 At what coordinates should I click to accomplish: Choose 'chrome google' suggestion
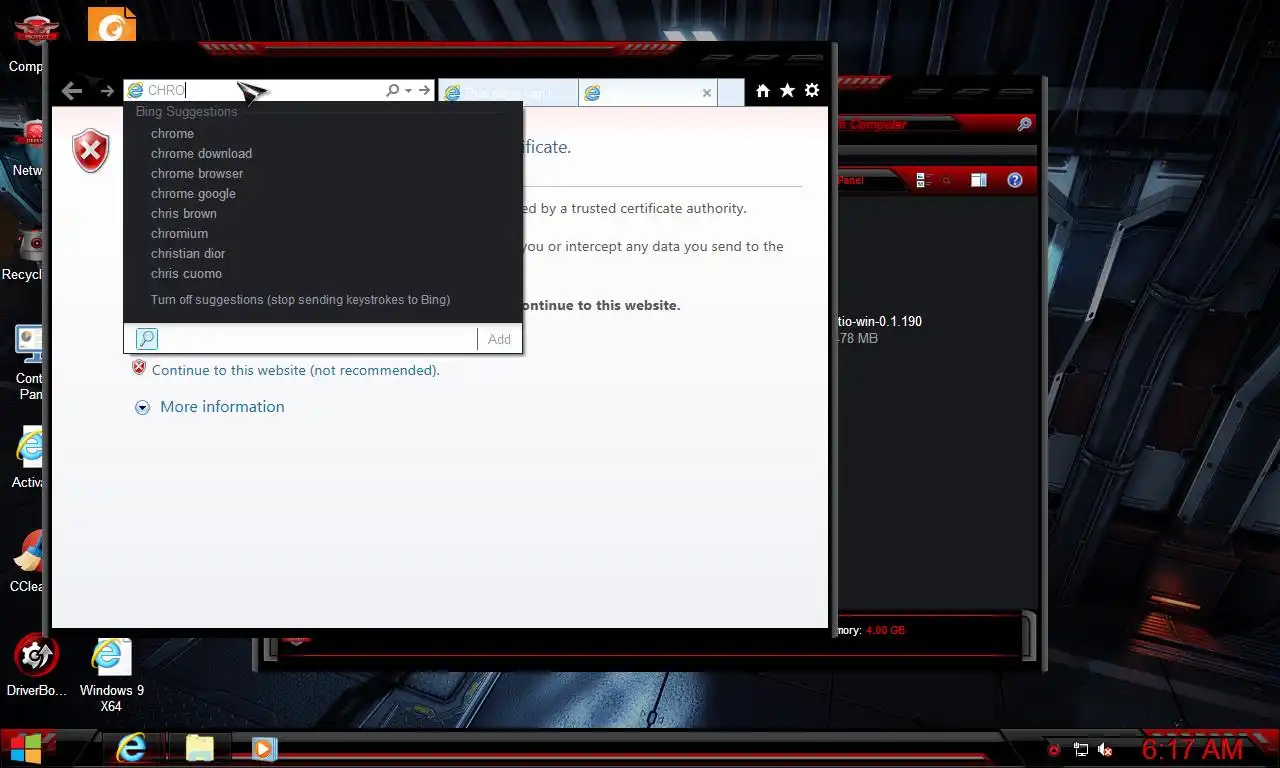pos(193,193)
